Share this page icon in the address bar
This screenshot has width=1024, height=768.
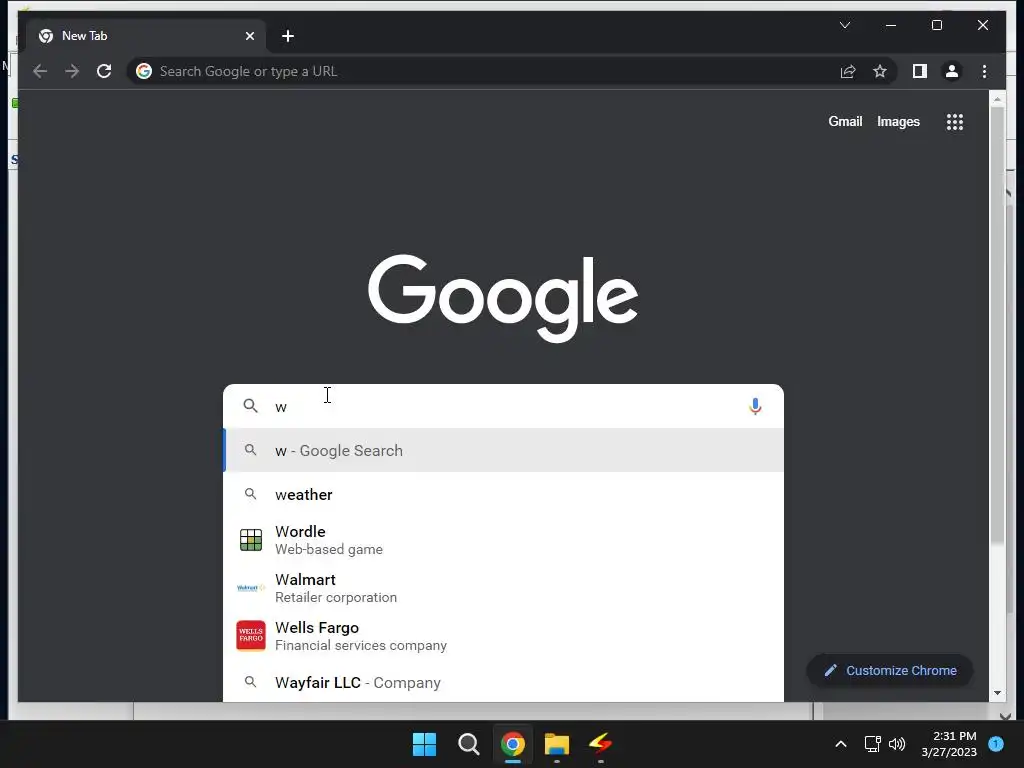[848, 71]
